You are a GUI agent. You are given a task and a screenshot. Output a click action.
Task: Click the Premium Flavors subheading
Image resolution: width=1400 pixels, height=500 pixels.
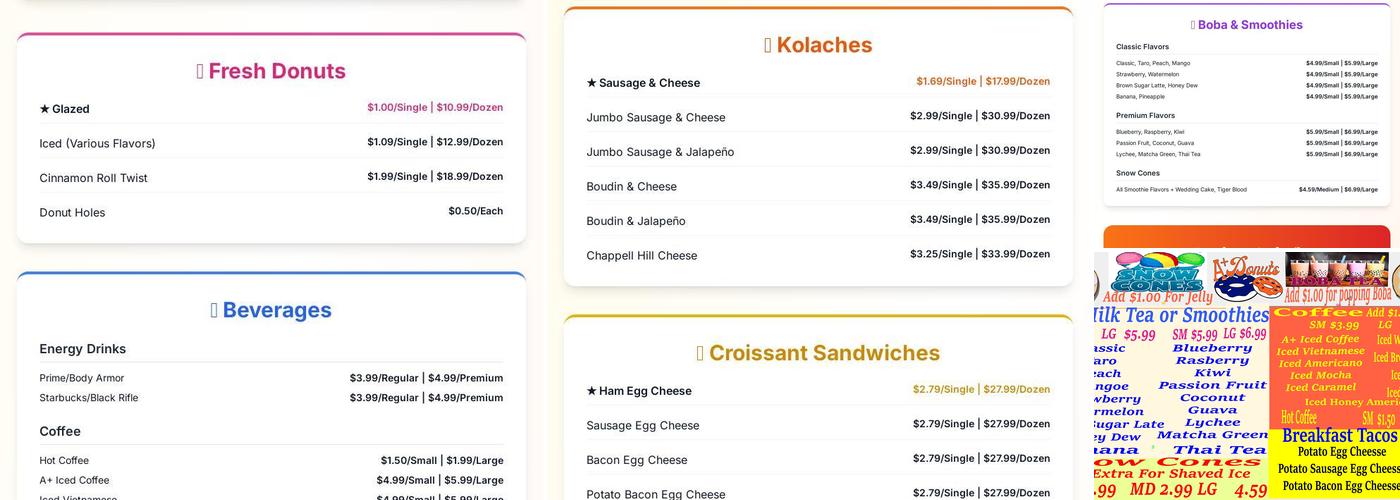1146,116
